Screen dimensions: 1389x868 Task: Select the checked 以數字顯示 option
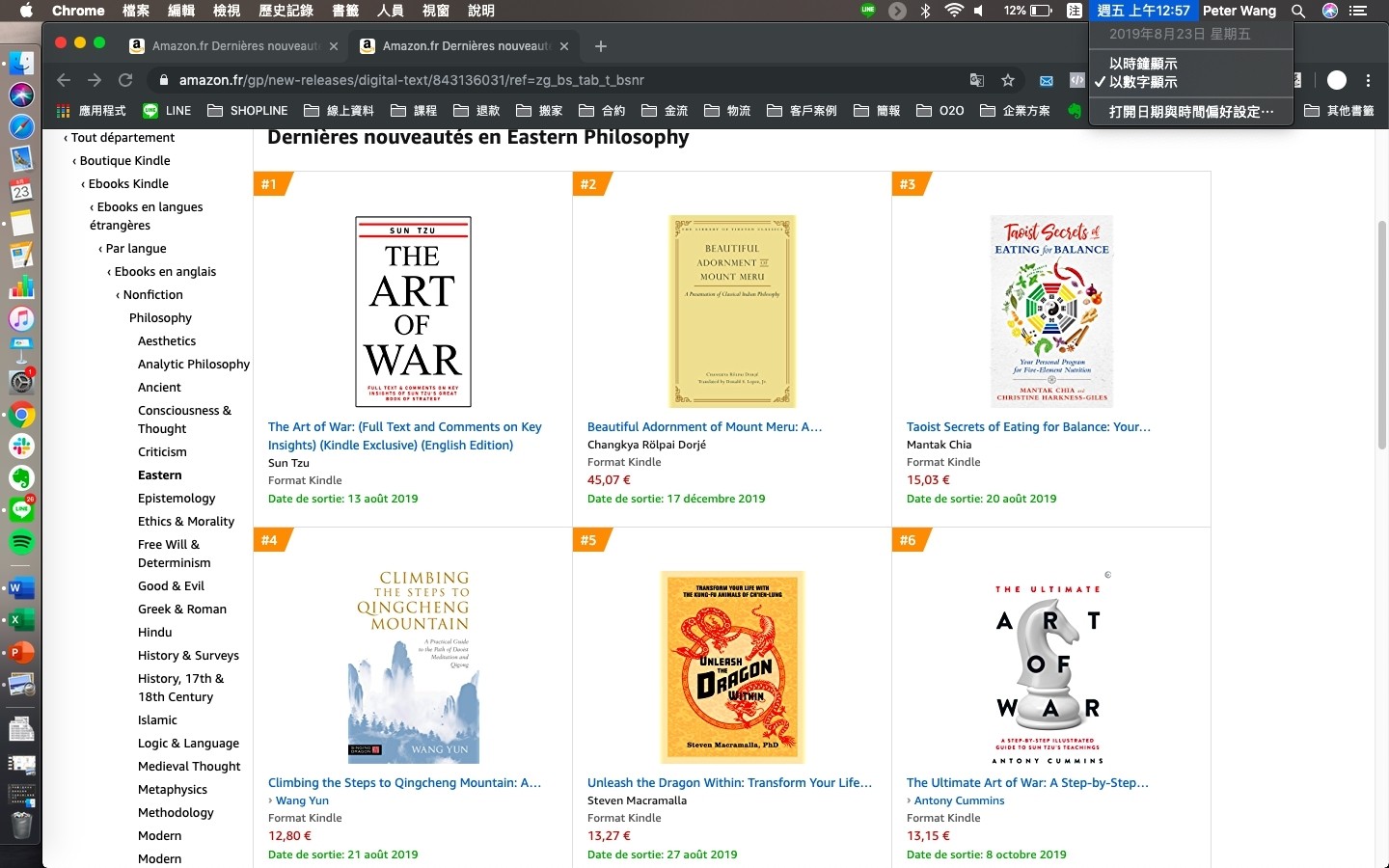click(1190, 82)
